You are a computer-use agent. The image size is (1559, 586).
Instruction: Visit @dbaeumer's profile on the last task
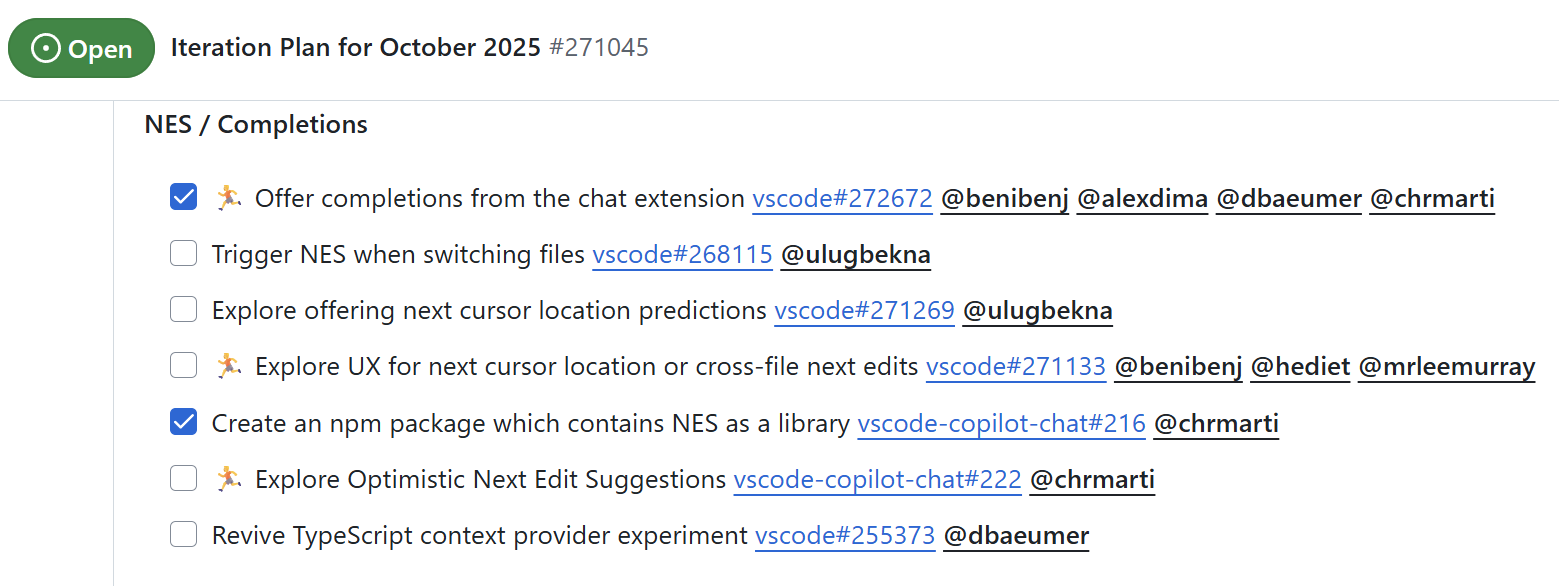pos(1016,534)
